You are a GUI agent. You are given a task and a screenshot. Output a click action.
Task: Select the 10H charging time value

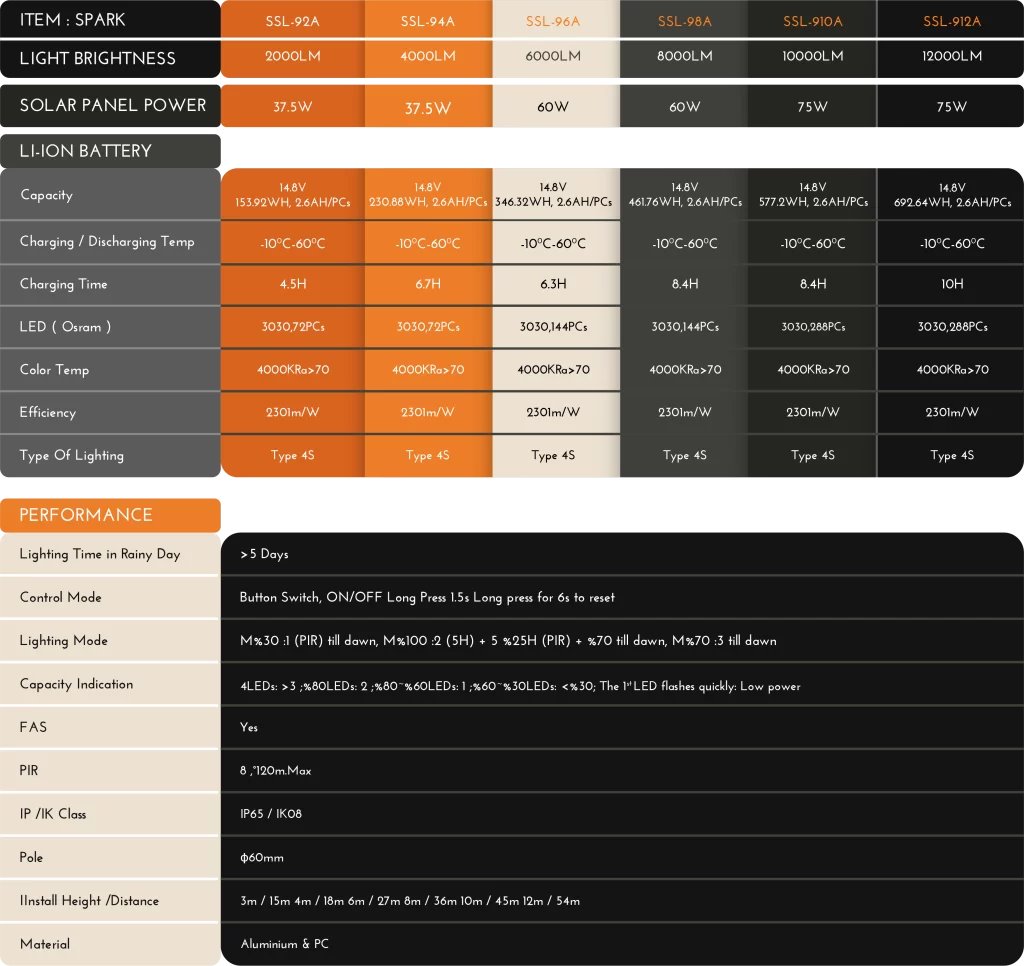[951, 284]
